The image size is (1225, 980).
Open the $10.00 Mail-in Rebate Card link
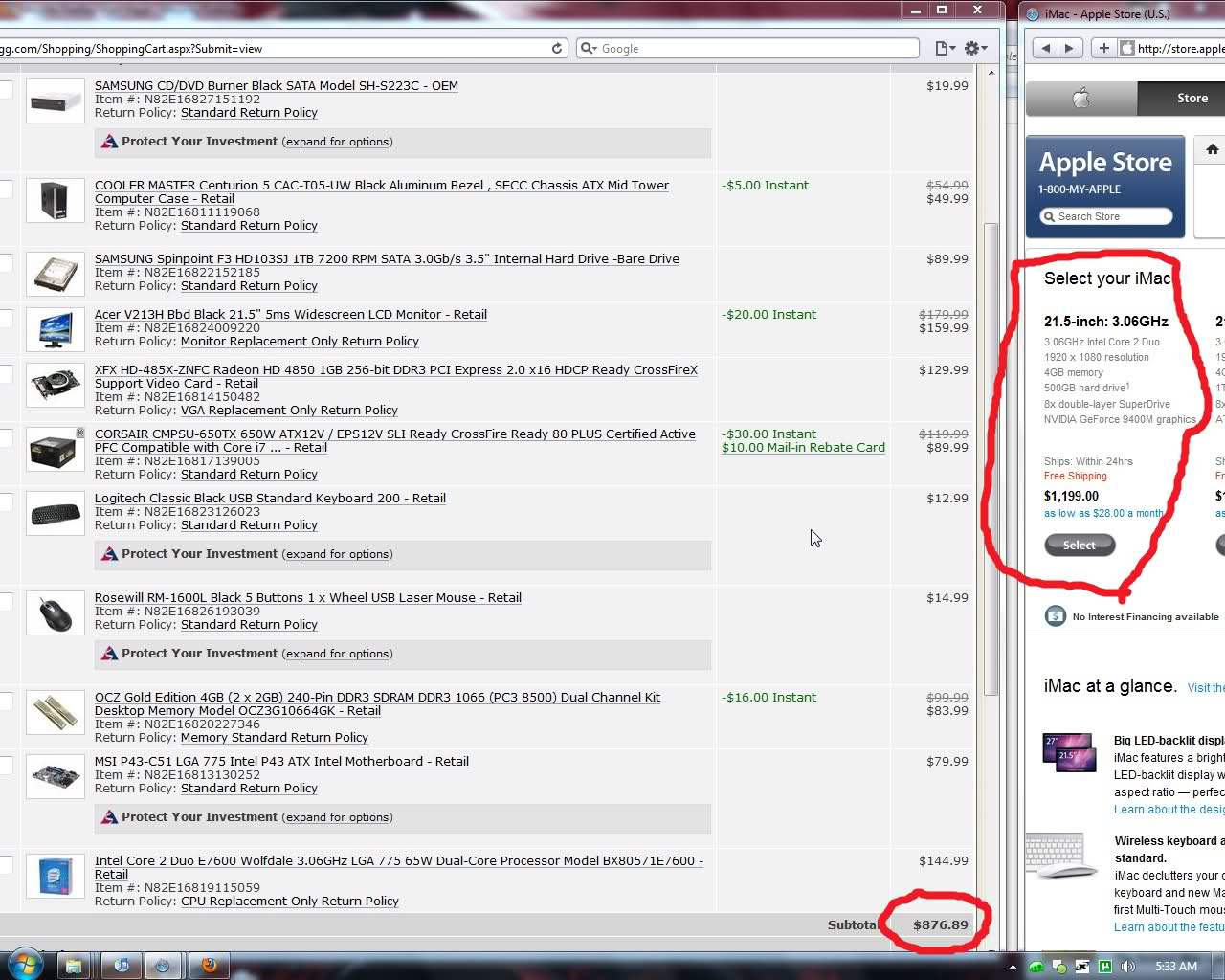pos(803,448)
